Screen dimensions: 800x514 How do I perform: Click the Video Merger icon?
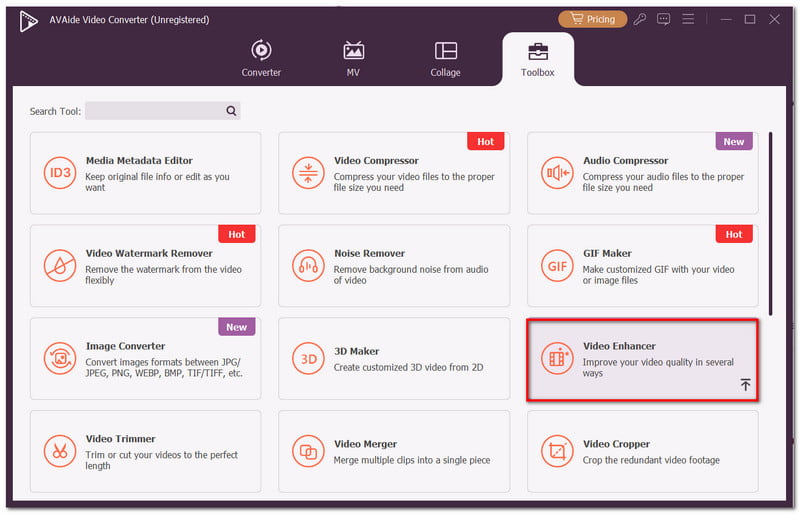(308, 451)
